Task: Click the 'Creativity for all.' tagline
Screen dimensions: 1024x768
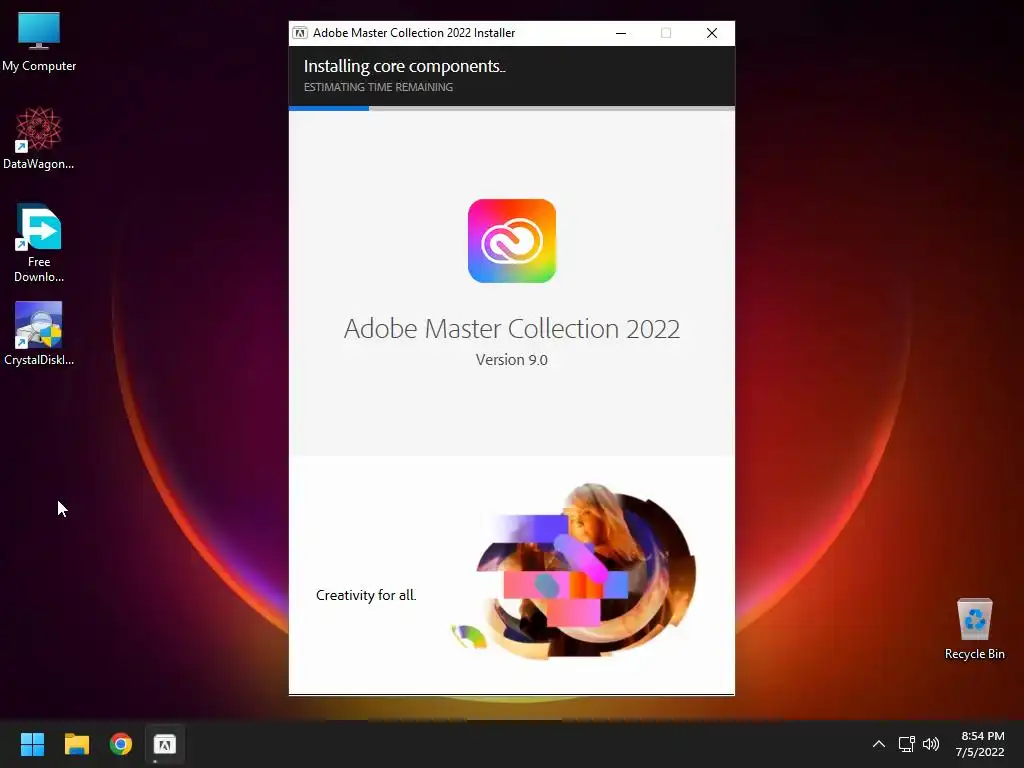Action: click(x=366, y=595)
